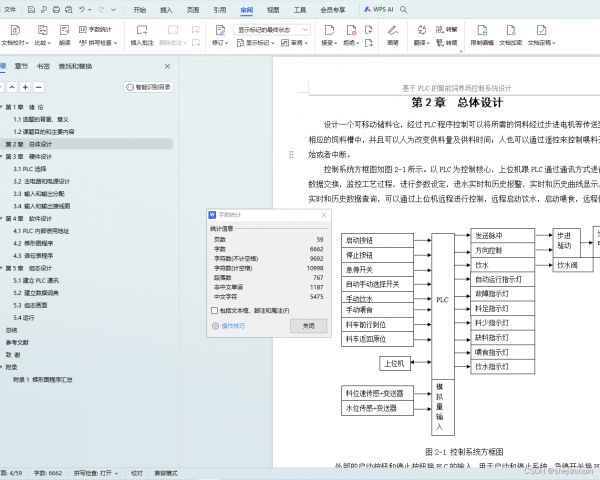600x480 pixels.
Task: Click the Print Preview icon in quick access toolbar
Action: (x=68, y=10)
